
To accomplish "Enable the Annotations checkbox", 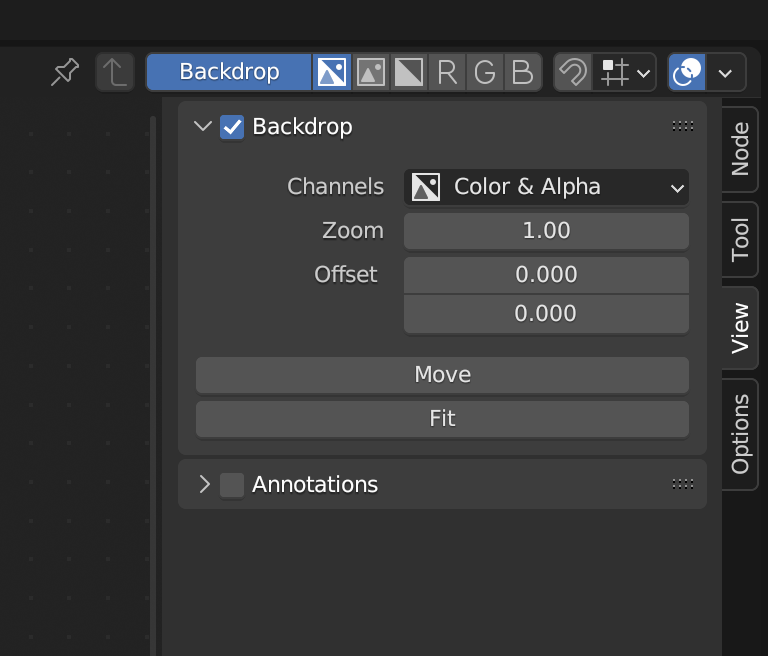I will click(x=232, y=485).
